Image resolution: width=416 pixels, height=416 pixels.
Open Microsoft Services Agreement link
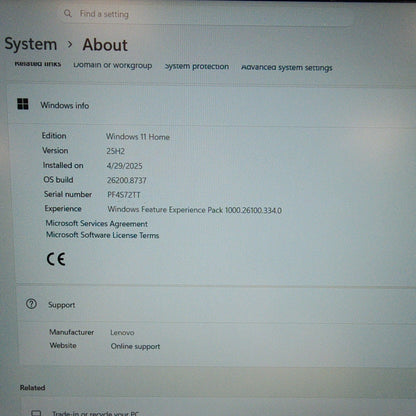tap(97, 223)
